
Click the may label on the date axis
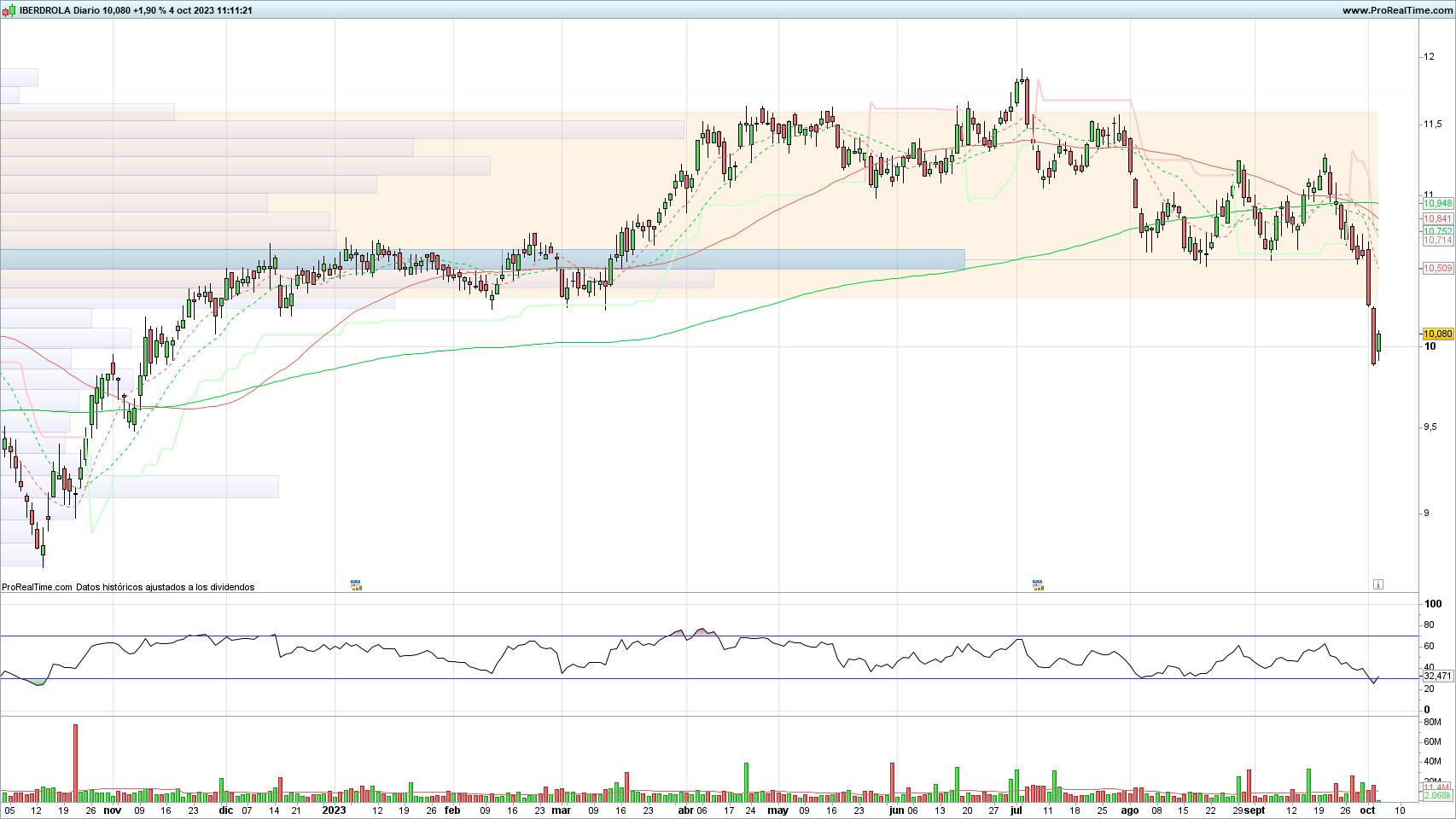(778, 810)
